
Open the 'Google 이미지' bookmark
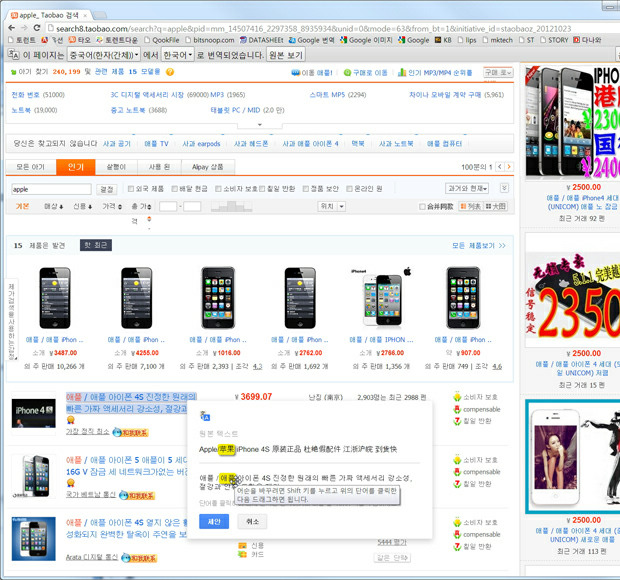click(366, 40)
